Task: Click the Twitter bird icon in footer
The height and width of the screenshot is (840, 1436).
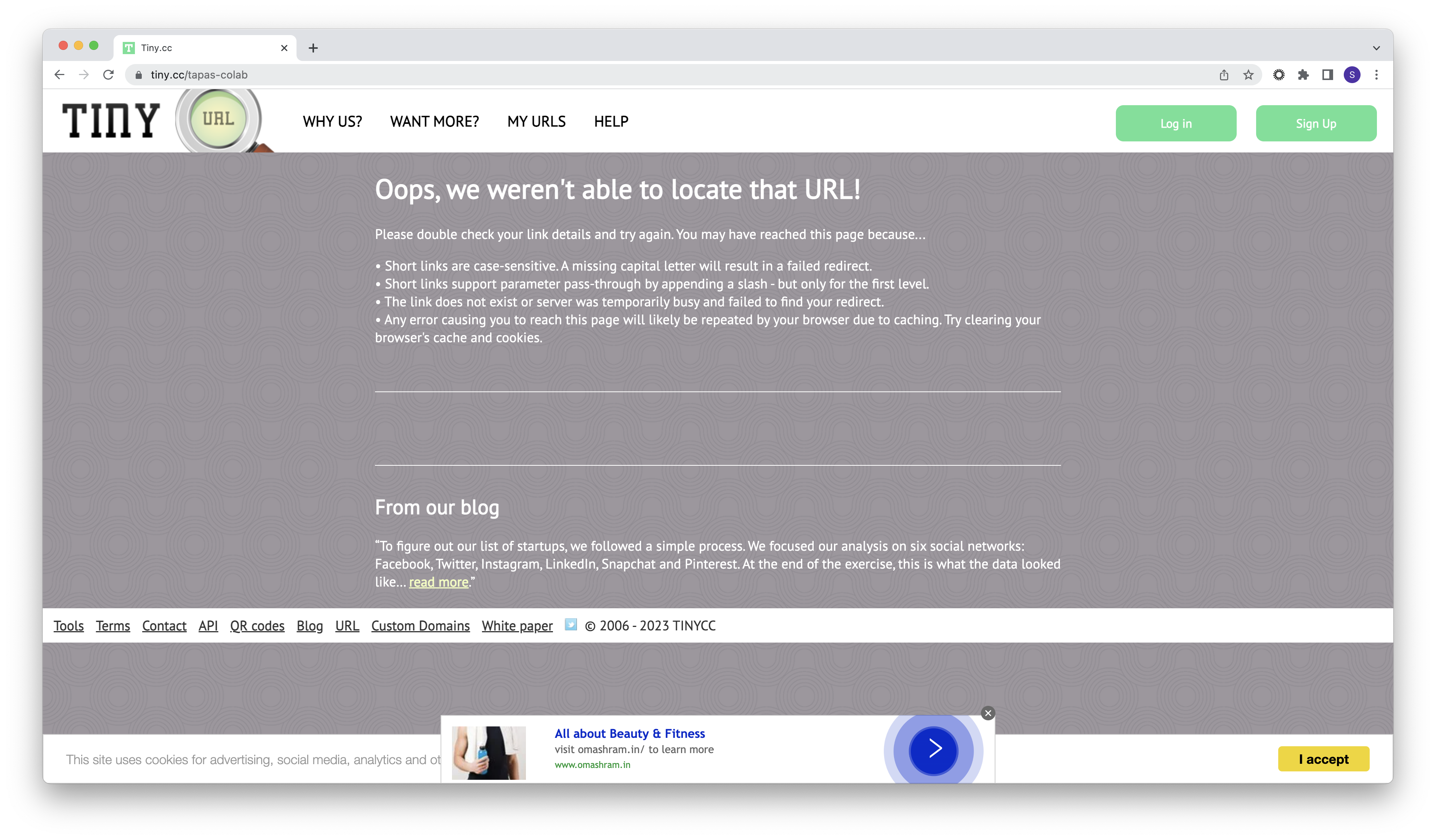Action: click(x=571, y=625)
